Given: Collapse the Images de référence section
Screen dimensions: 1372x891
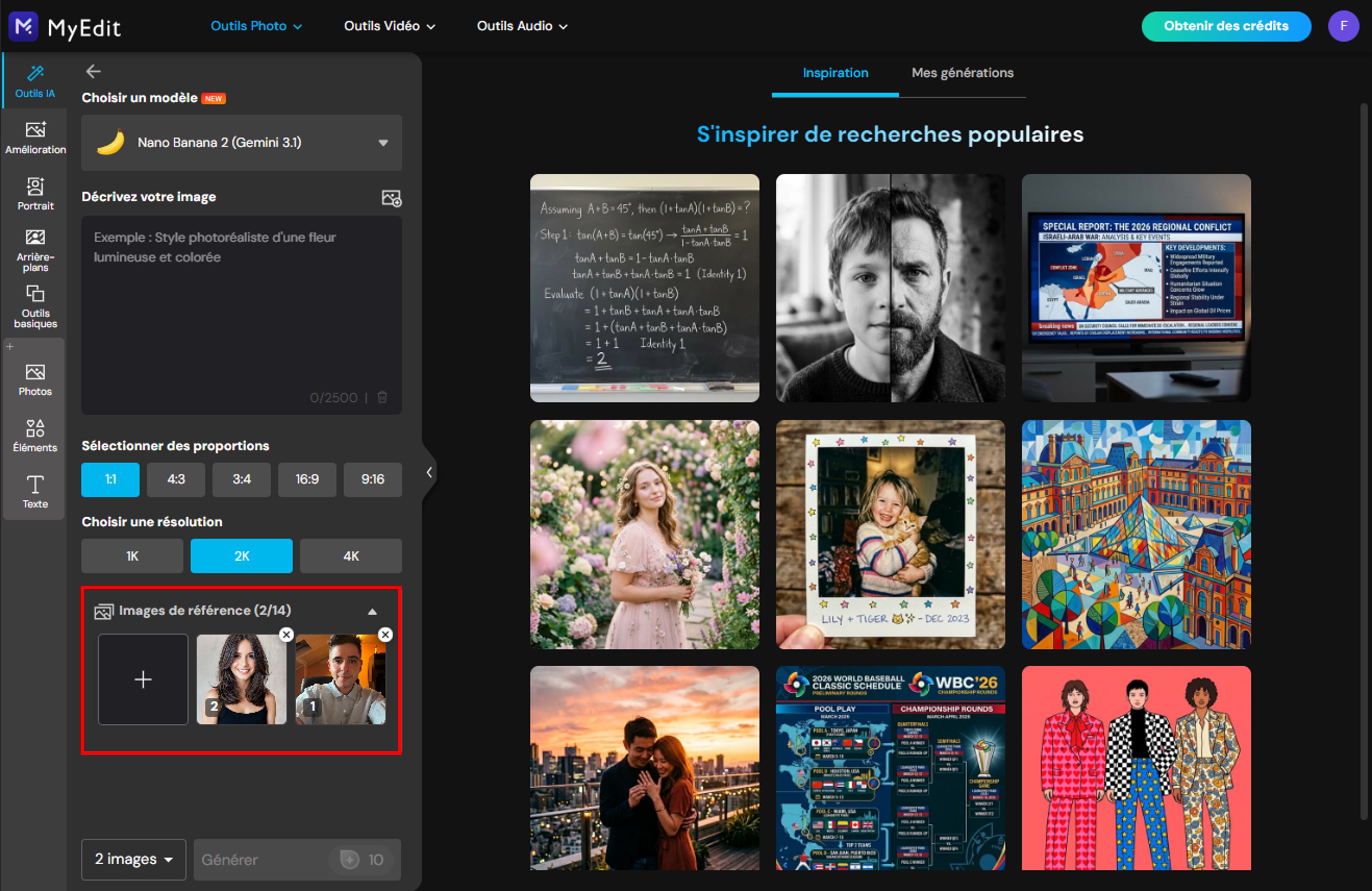Looking at the screenshot, I should (372, 611).
